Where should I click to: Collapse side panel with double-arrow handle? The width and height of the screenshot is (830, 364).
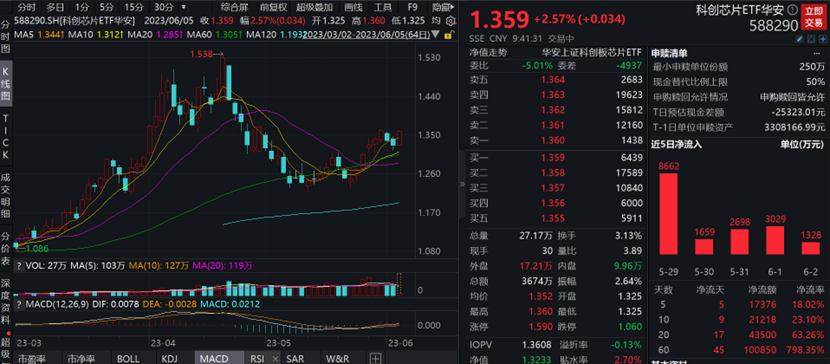pos(462,184)
